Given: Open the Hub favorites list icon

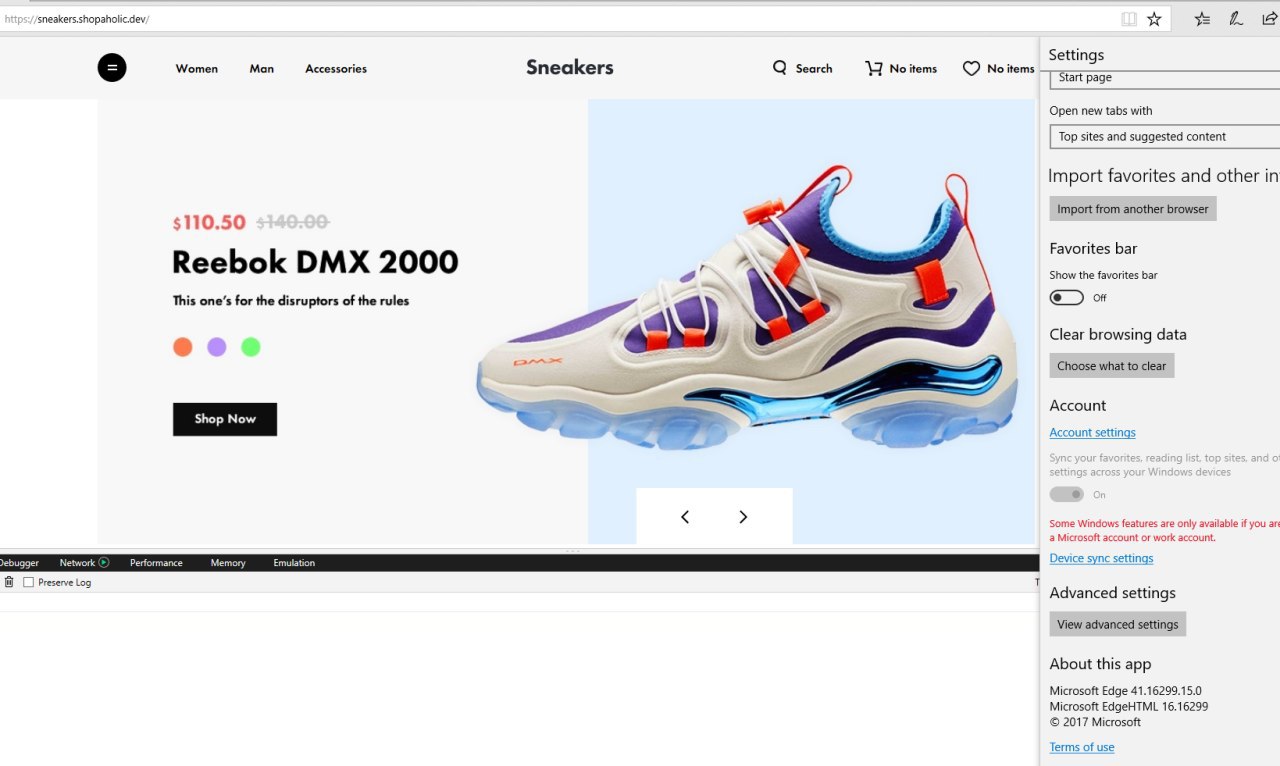Looking at the screenshot, I should tap(1202, 19).
